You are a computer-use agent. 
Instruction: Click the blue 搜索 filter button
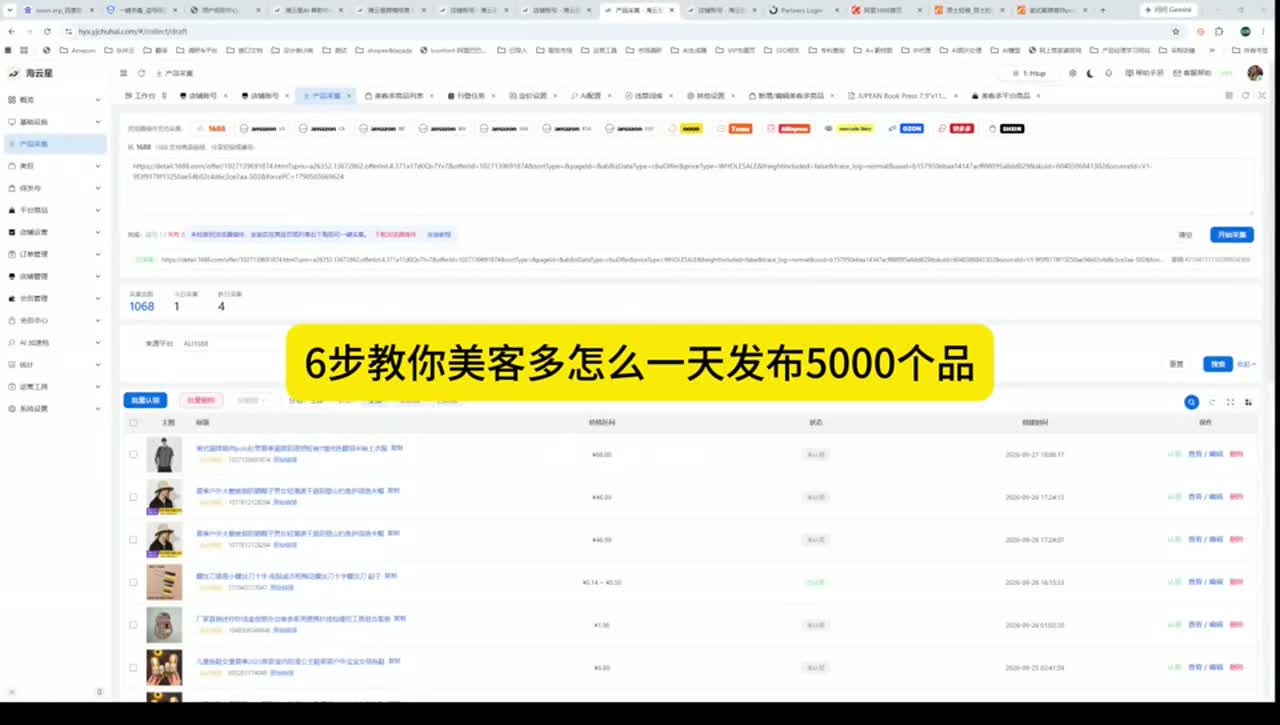(x=1217, y=364)
